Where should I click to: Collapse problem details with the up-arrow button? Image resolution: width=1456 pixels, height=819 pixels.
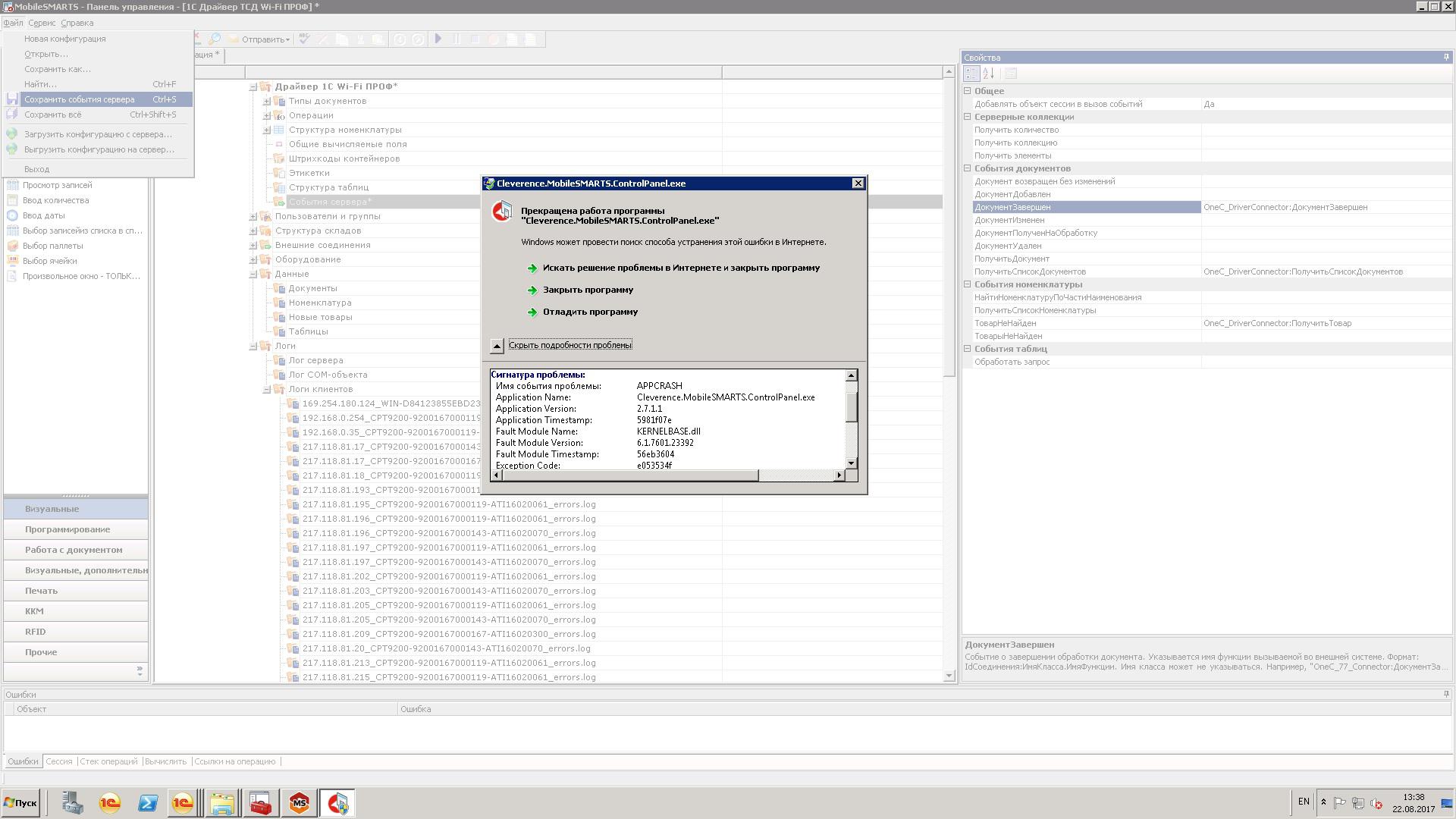point(497,346)
